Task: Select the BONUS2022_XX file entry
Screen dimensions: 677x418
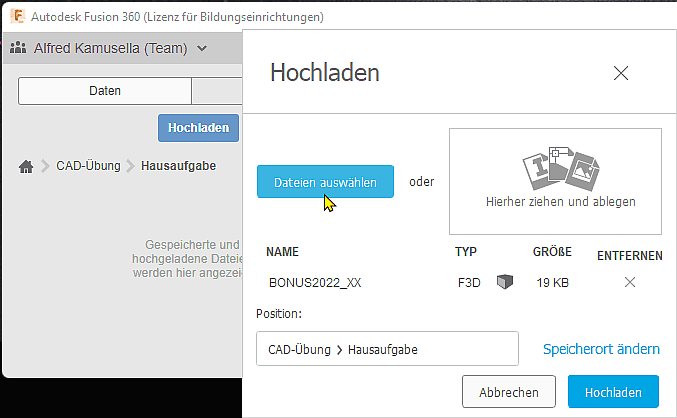Action: coord(315,283)
